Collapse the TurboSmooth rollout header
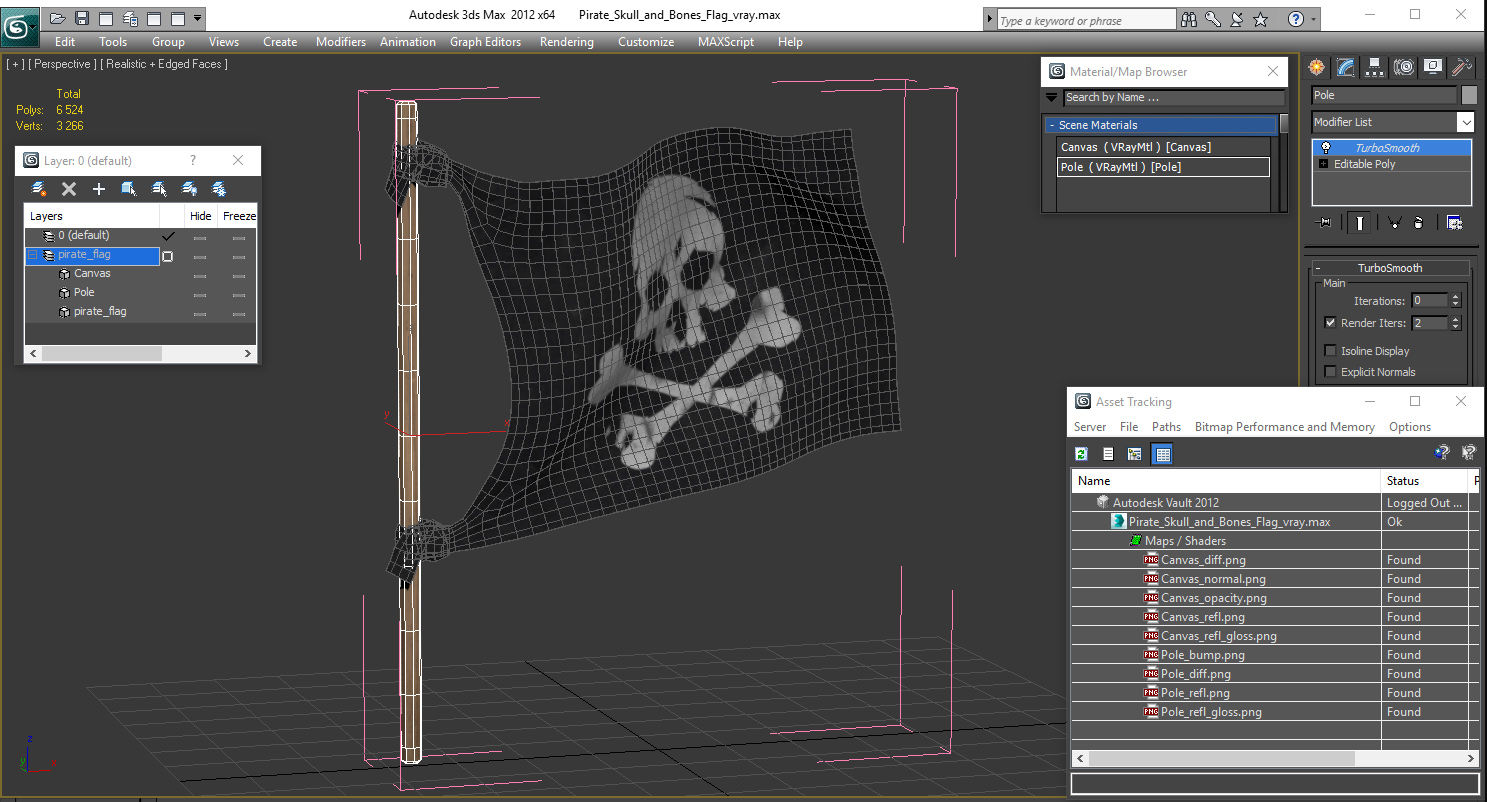The image size is (1487, 802). pos(1390,268)
